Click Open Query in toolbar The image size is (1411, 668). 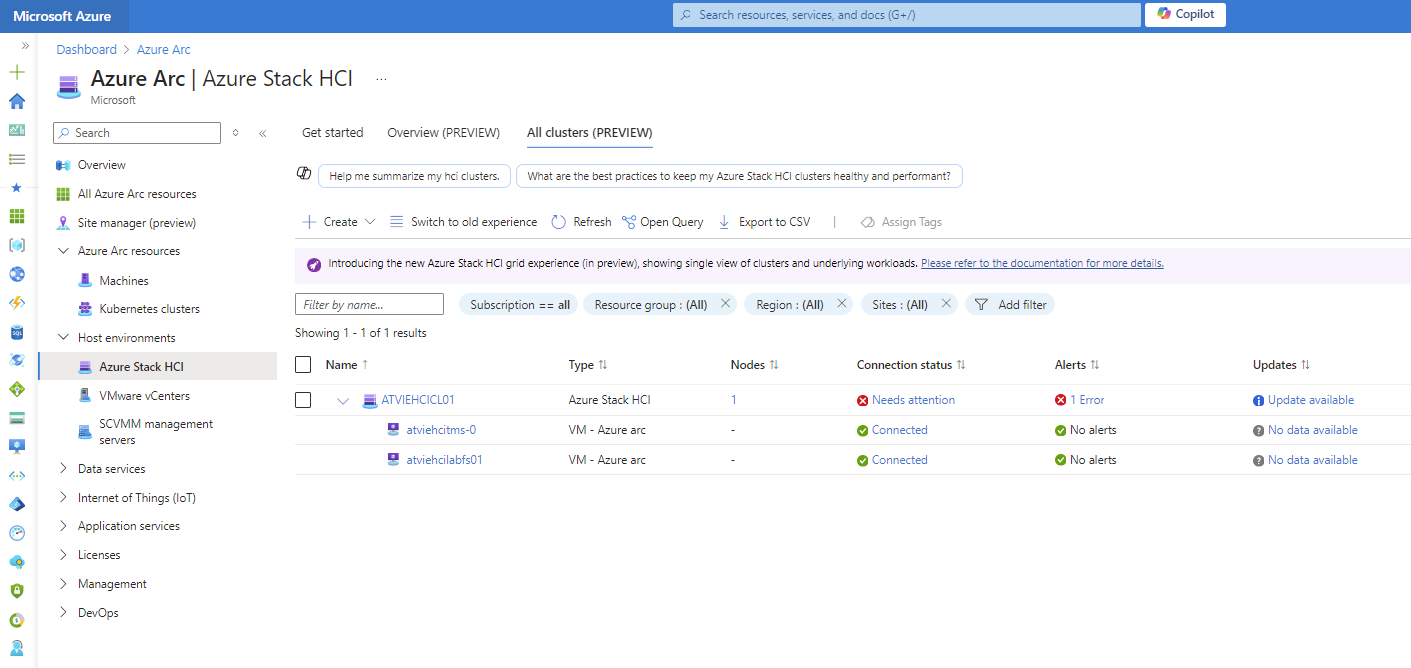click(x=662, y=222)
